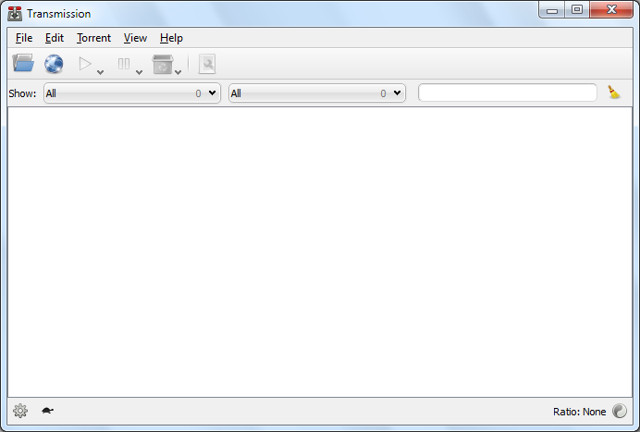Click the network status icon beside Ratio
The width and height of the screenshot is (640, 432).
coord(620,411)
